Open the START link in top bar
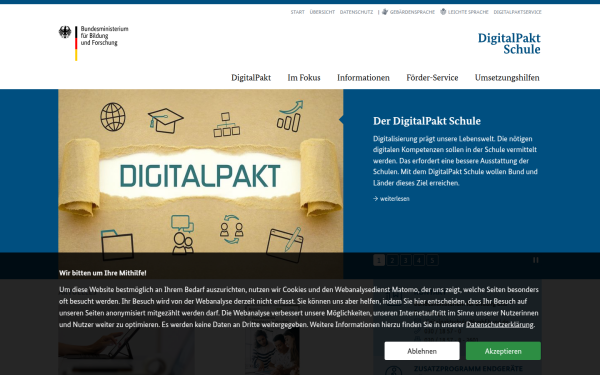 (297, 12)
